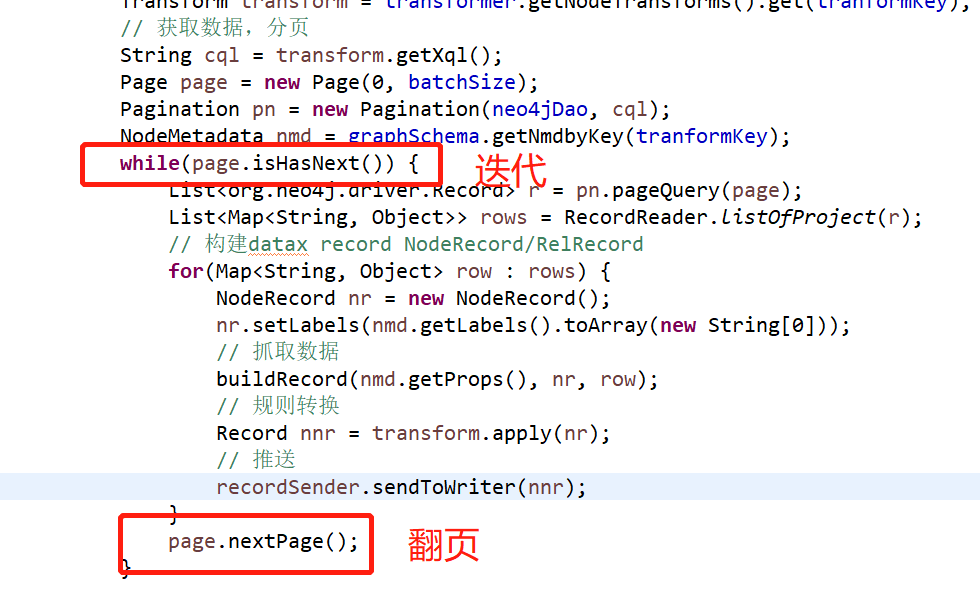Viewport: 980px width, 607px height.
Task: Click the 'while' keyword in the loop
Action: coord(149,163)
